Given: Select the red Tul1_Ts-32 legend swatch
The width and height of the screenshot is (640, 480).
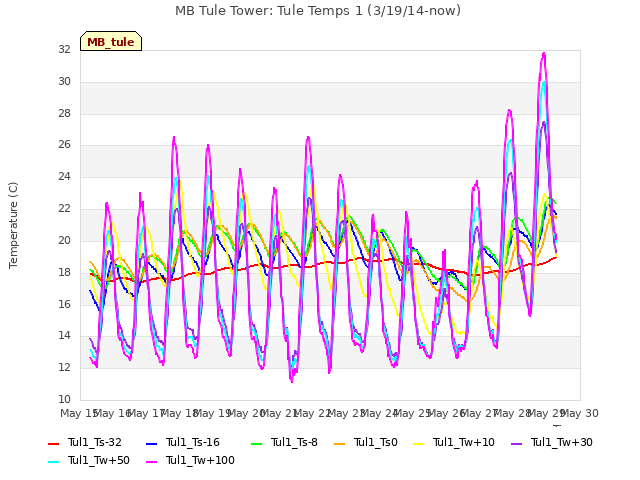Looking at the screenshot, I should [53, 443].
